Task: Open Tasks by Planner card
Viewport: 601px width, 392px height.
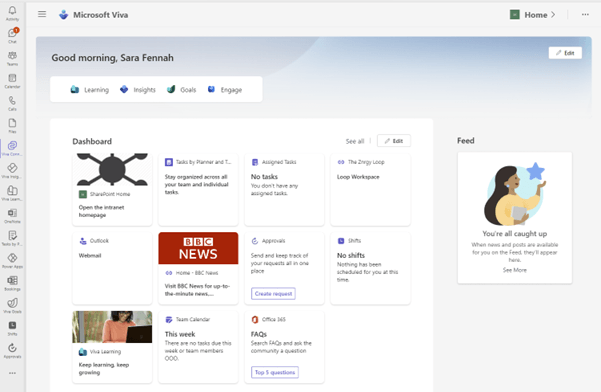Action: [x=198, y=190]
